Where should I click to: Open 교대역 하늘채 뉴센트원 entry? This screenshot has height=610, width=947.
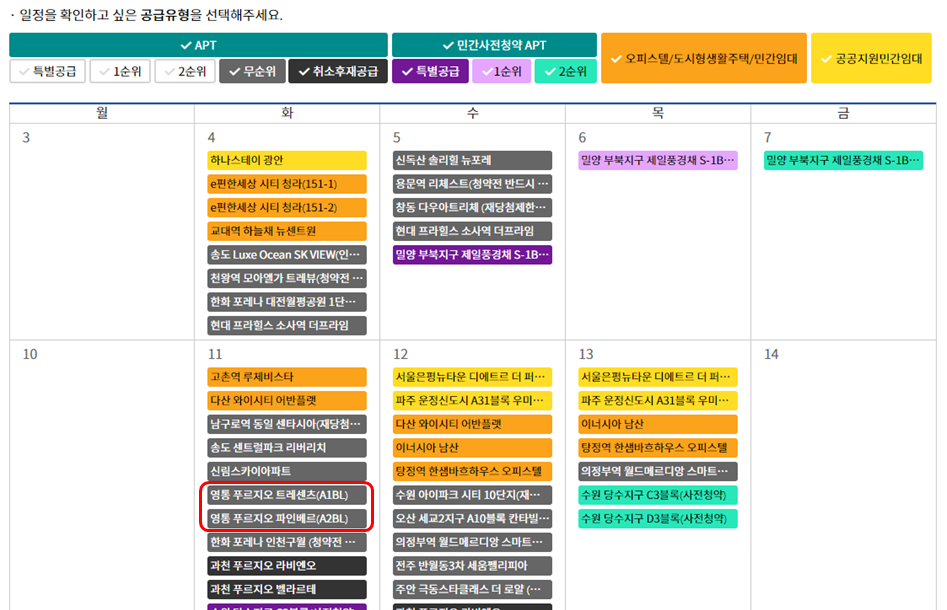[287, 231]
